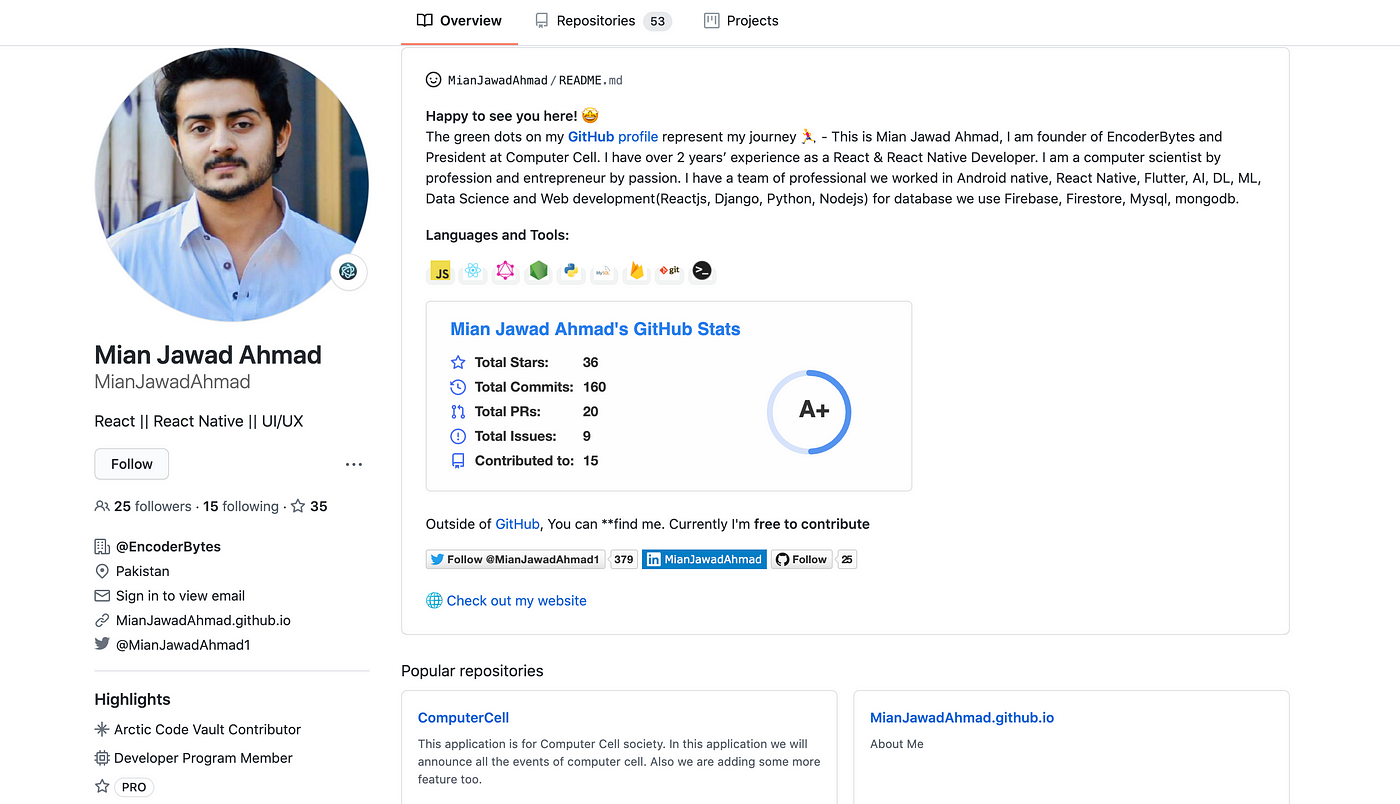Click the 25 count beside GitHub Follow

point(847,559)
